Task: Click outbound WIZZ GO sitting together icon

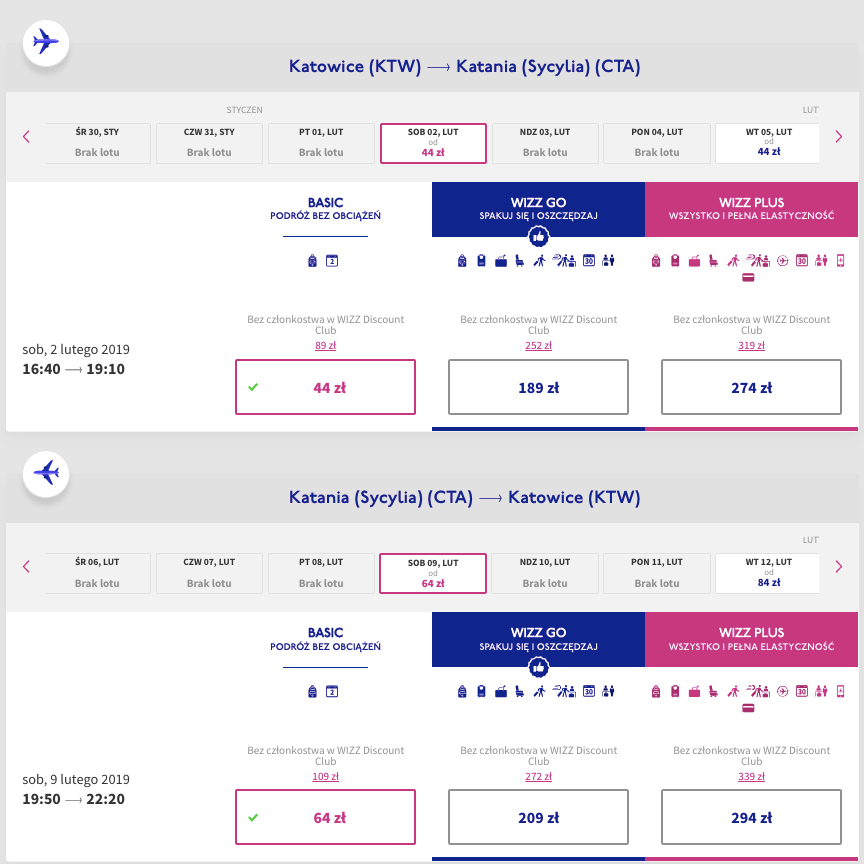Action: pyautogui.click(x=608, y=261)
